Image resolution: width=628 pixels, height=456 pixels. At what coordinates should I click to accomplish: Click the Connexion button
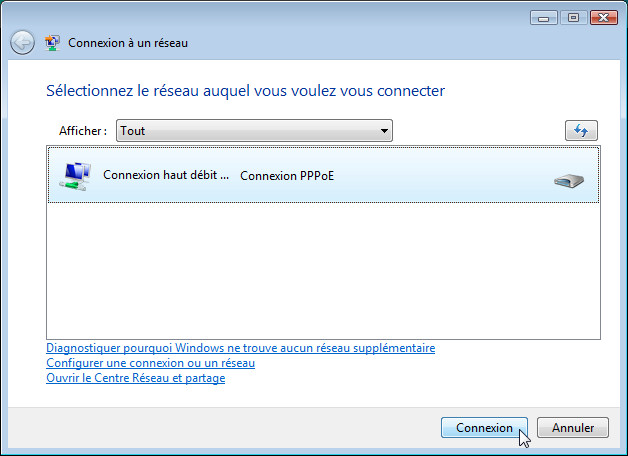[484, 428]
